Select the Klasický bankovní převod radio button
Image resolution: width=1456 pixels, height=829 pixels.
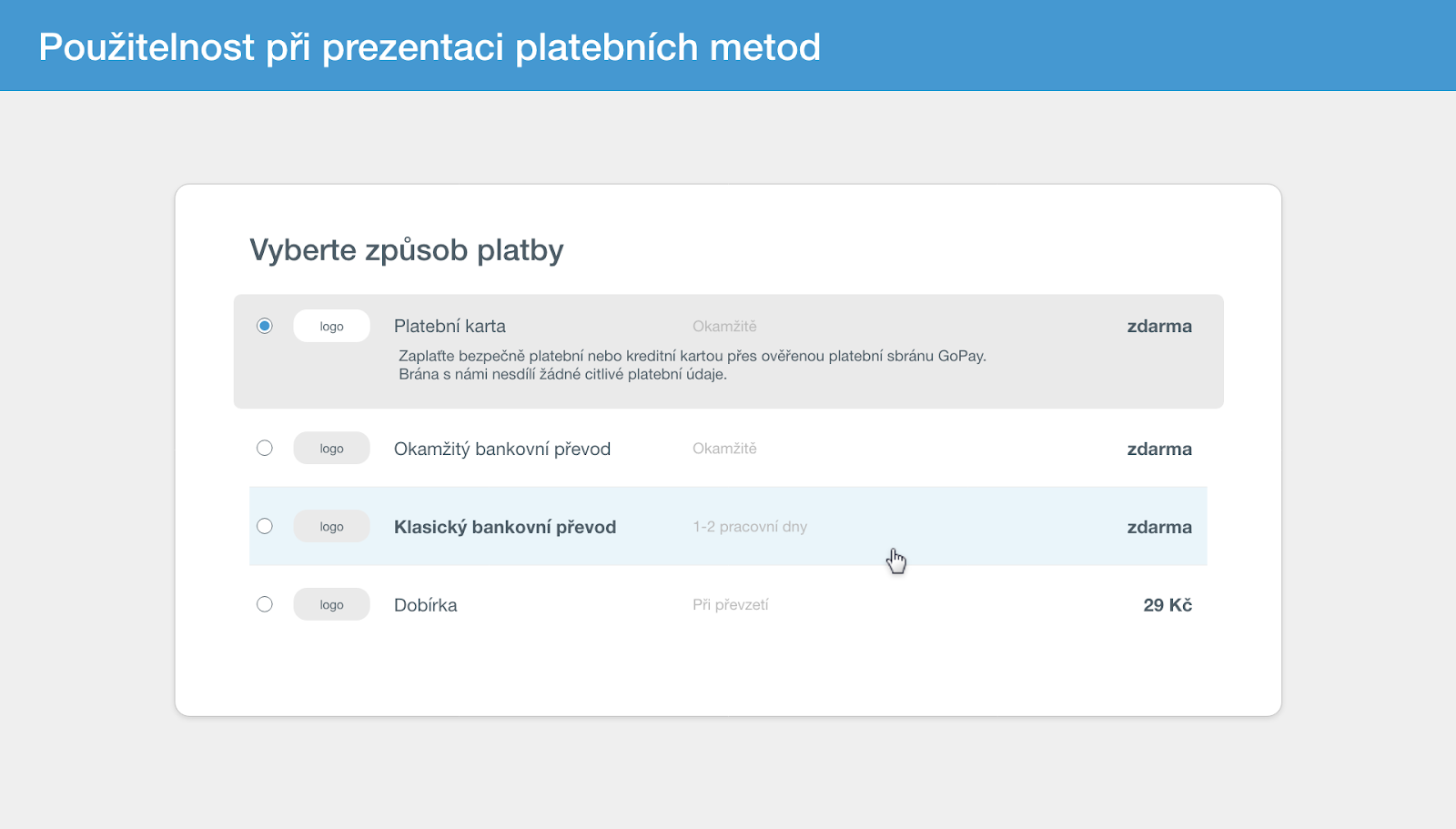click(x=264, y=526)
